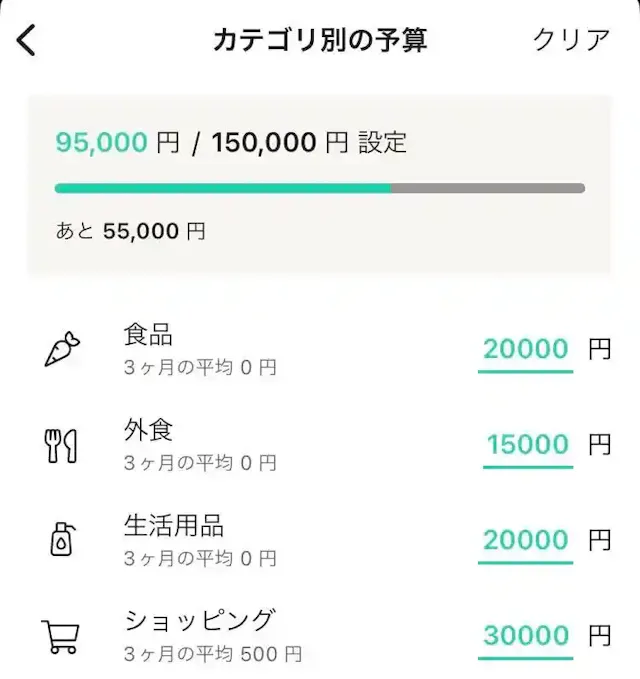The width and height of the screenshot is (640, 679).
Task: Edit the 外食 budget field 15000
Action: (527, 445)
